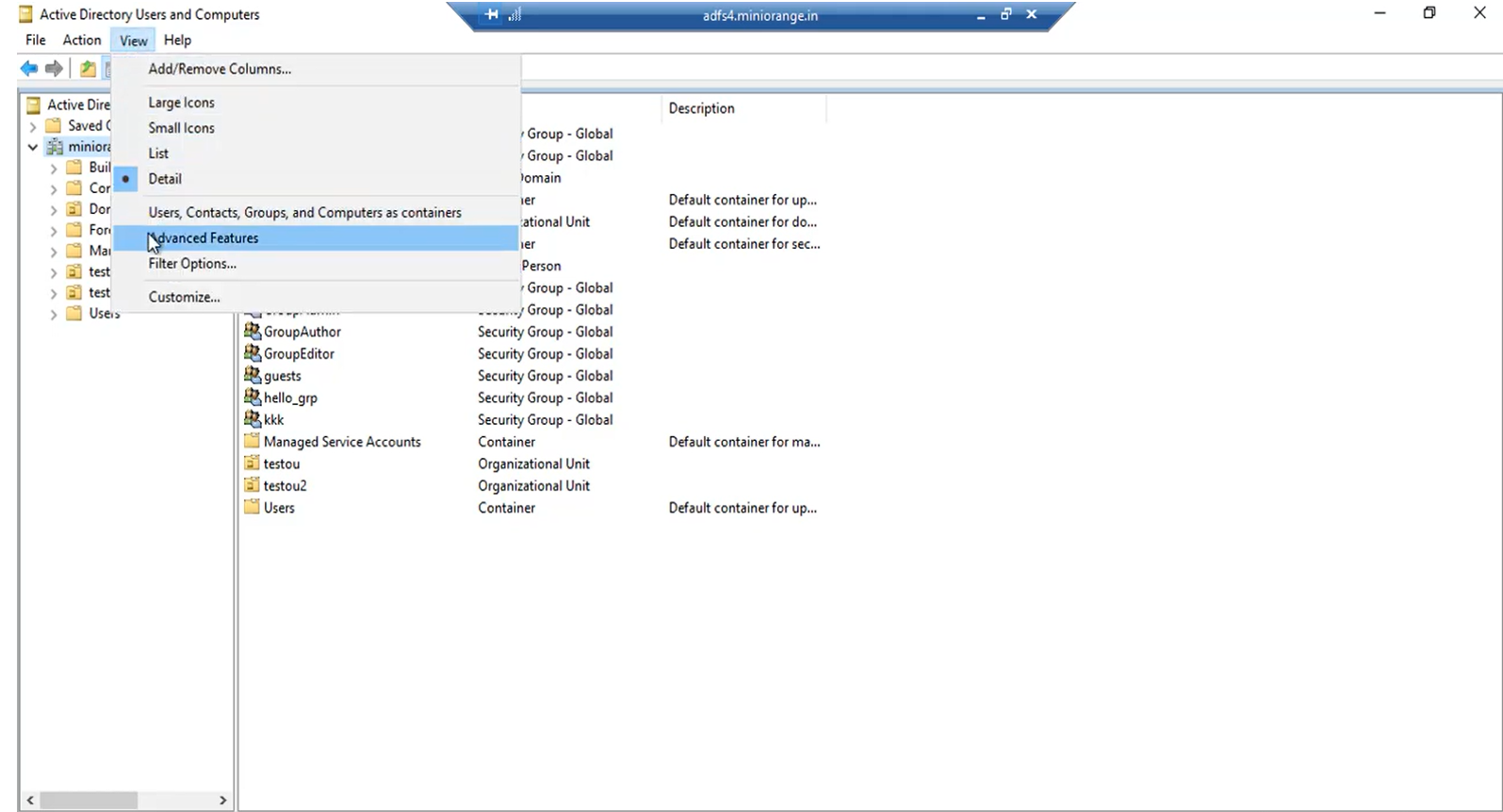Select the hello_grp list entry name
Image resolution: width=1503 pixels, height=812 pixels.
tap(290, 398)
